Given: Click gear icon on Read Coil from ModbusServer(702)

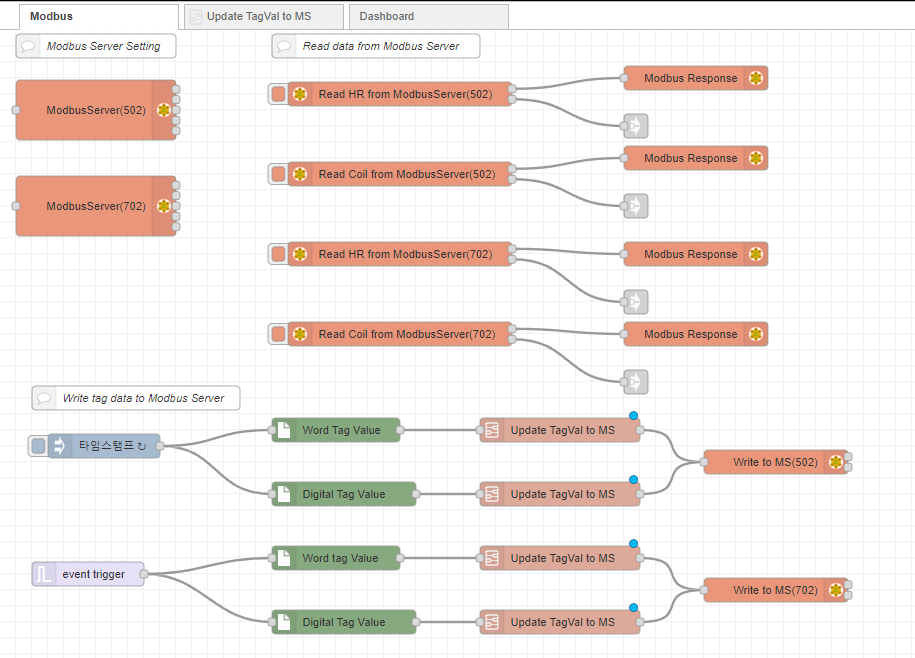Looking at the screenshot, I should [x=300, y=334].
